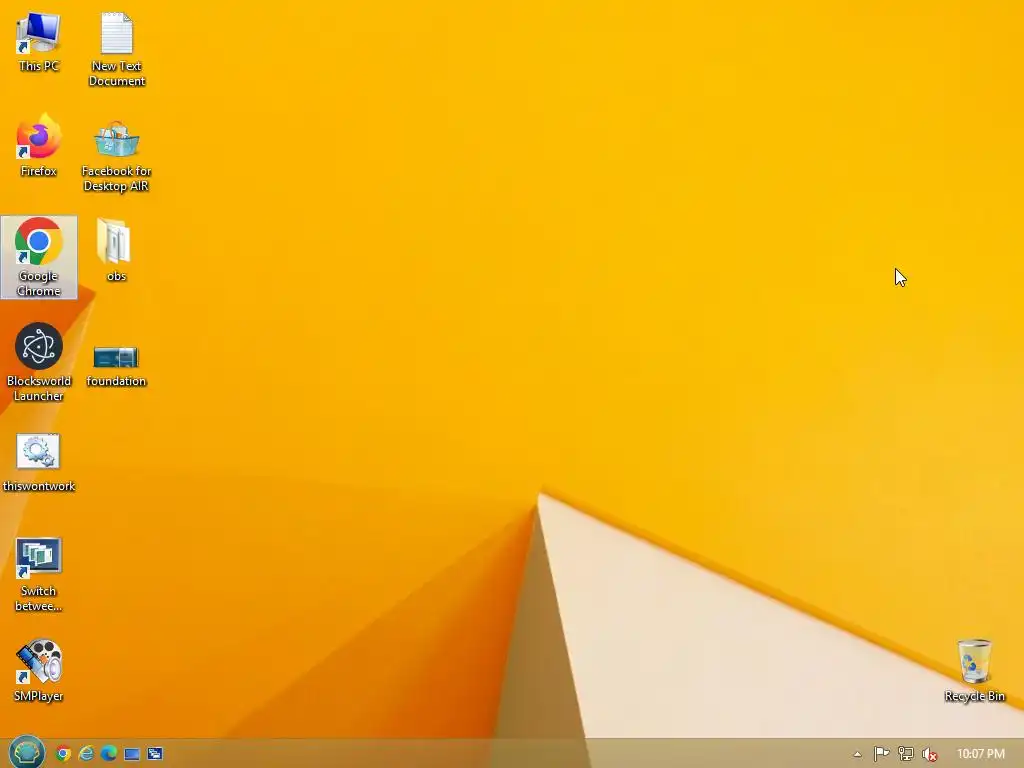Select the Google Chrome desktop shortcut
The height and width of the screenshot is (768, 1024).
[39, 257]
